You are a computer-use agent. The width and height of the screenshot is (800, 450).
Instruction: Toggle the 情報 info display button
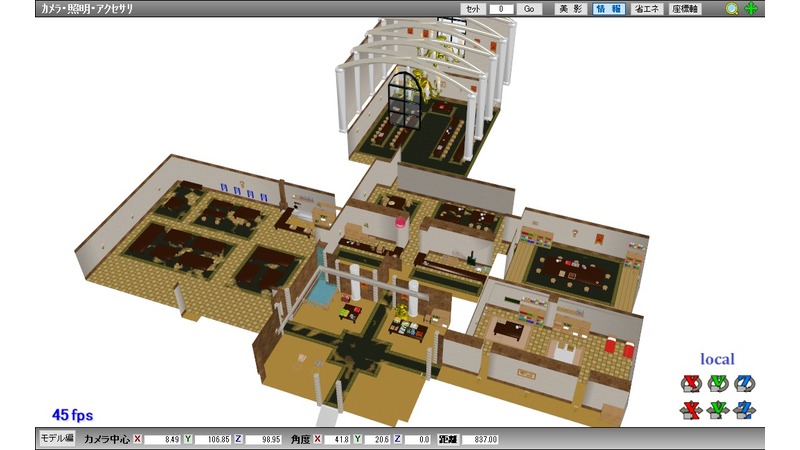click(x=609, y=9)
